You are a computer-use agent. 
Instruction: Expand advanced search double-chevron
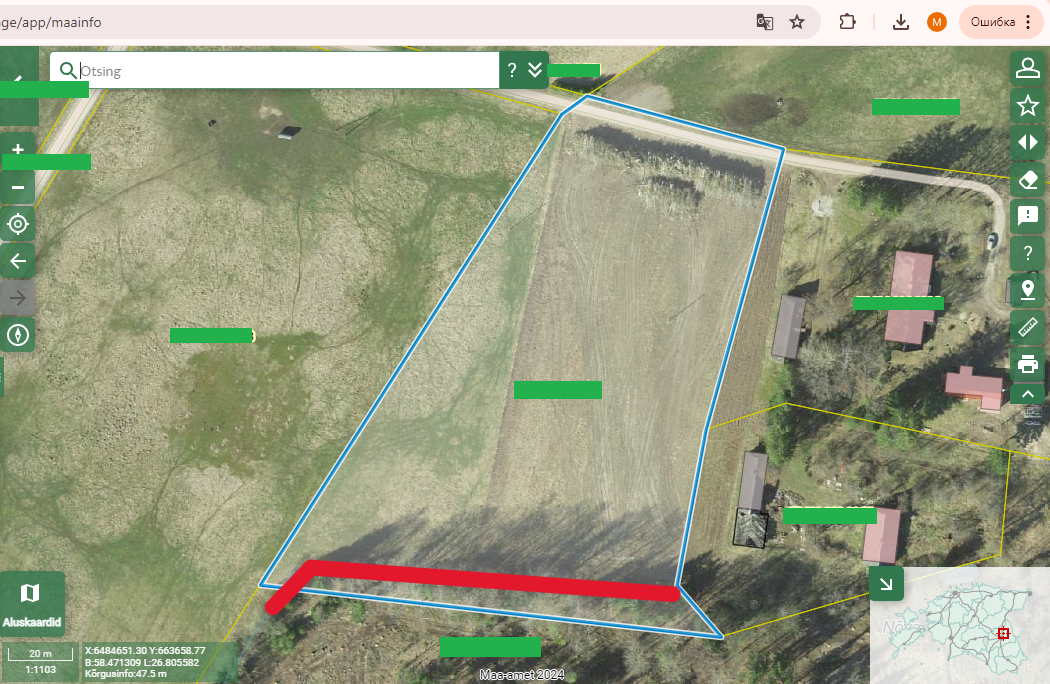click(535, 70)
